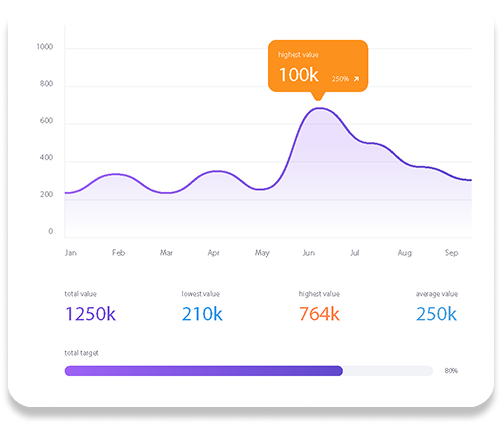Click the 1250k total value figure

(x=90, y=314)
